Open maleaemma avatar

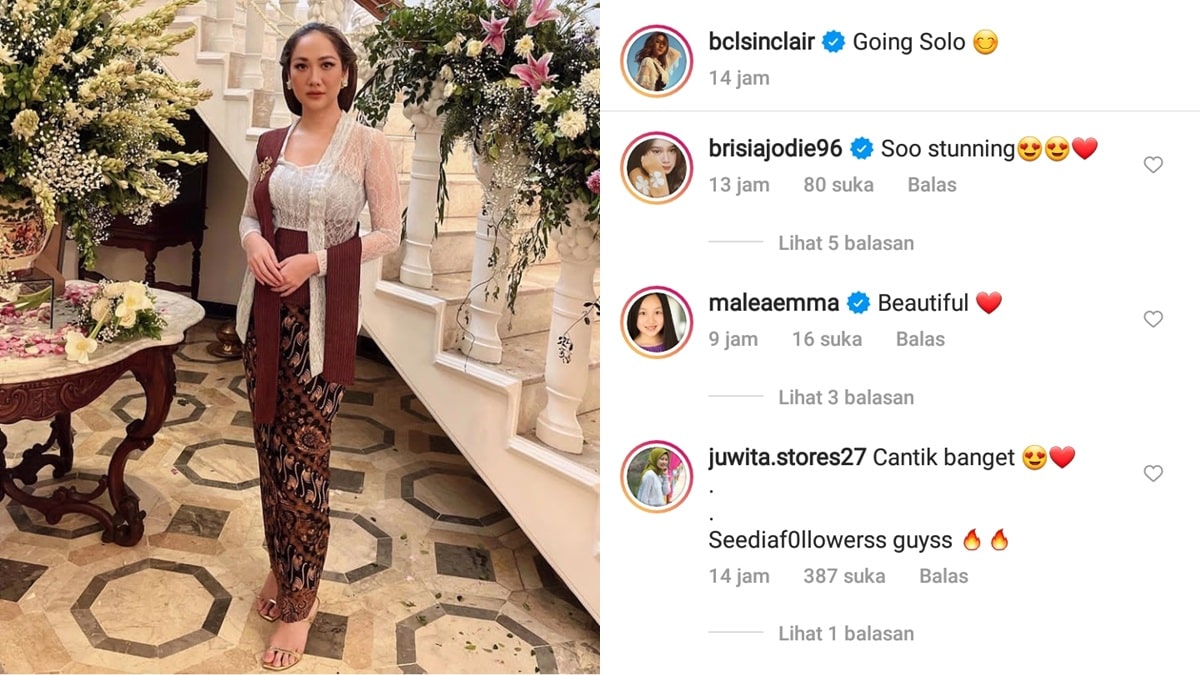pos(657,322)
